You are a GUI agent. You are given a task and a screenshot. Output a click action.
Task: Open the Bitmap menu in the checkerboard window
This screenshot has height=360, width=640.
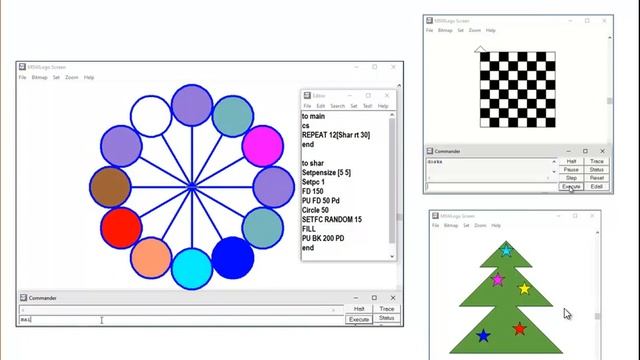coord(445,30)
